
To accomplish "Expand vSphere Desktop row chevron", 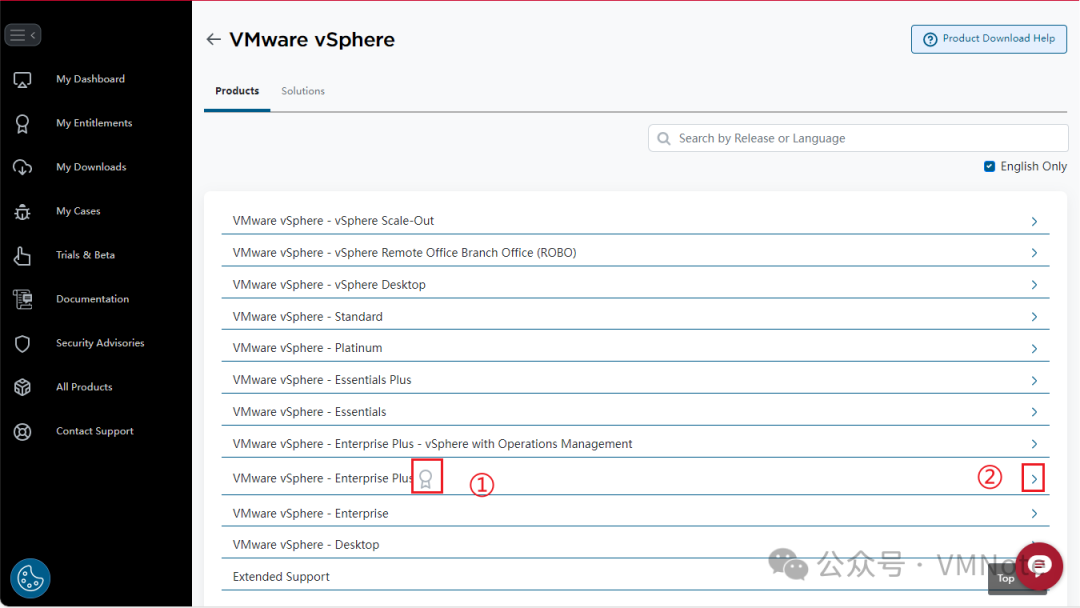I will pyautogui.click(x=1034, y=284).
